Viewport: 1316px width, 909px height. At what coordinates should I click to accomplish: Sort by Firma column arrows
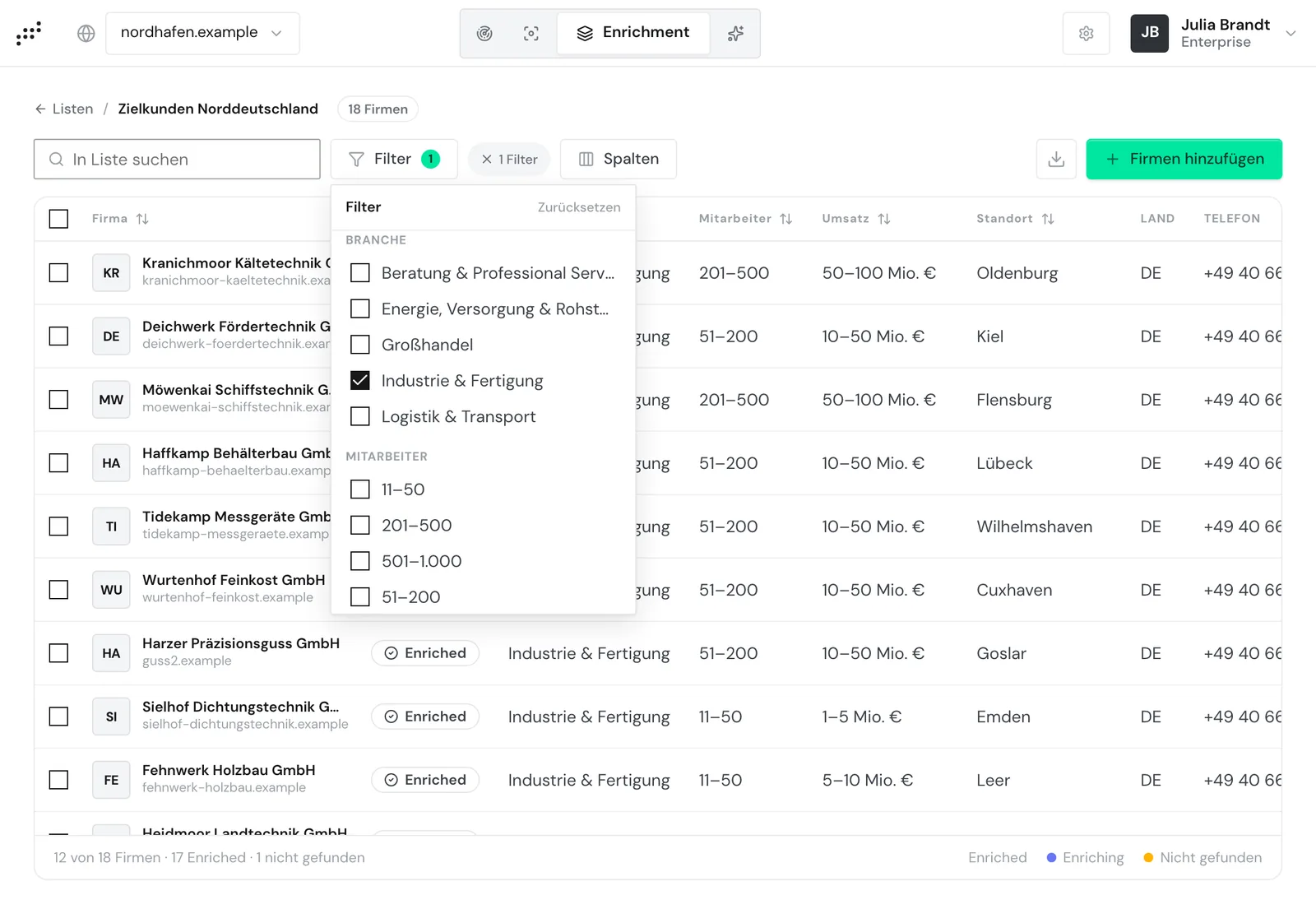click(x=142, y=219)
